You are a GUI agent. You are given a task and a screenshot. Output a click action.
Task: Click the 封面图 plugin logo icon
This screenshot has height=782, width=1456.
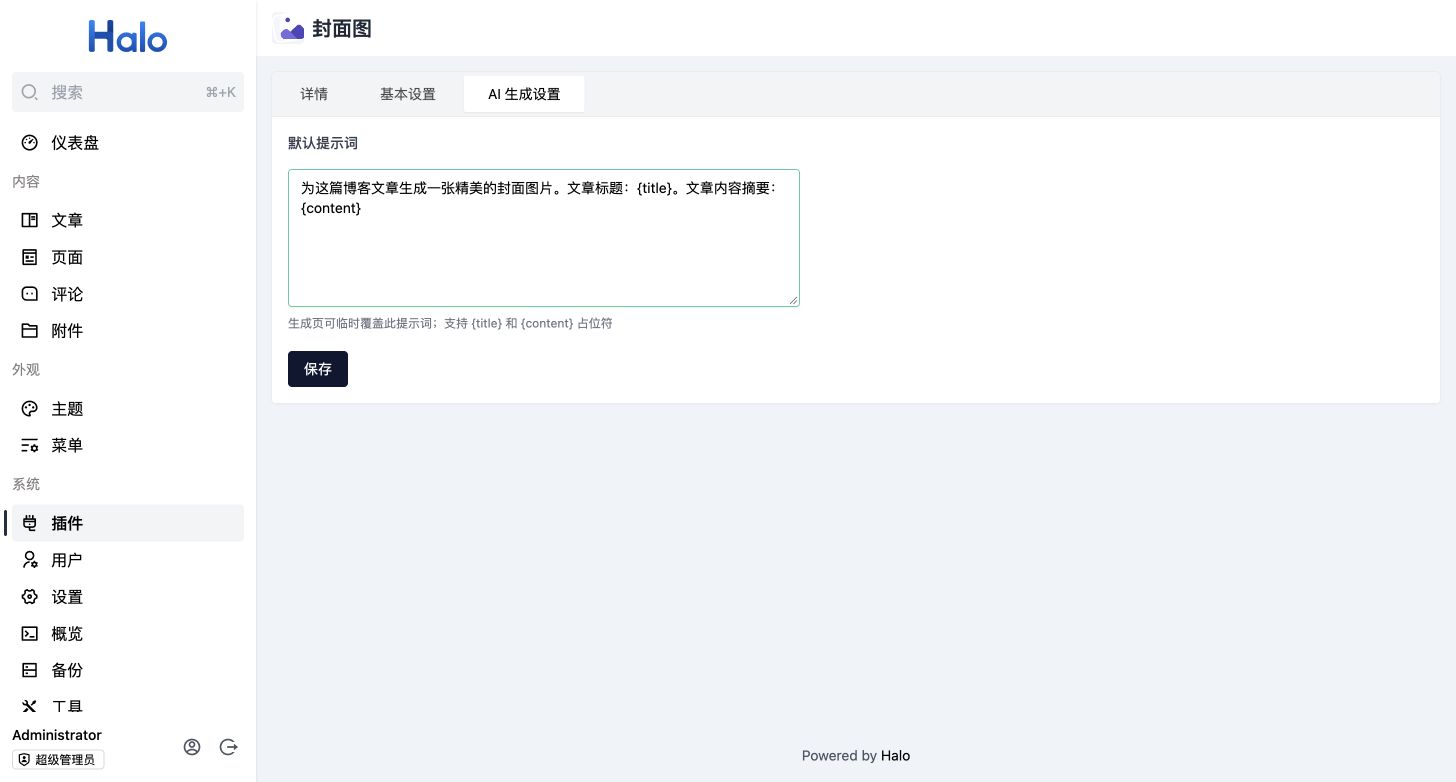pos(288,29)
